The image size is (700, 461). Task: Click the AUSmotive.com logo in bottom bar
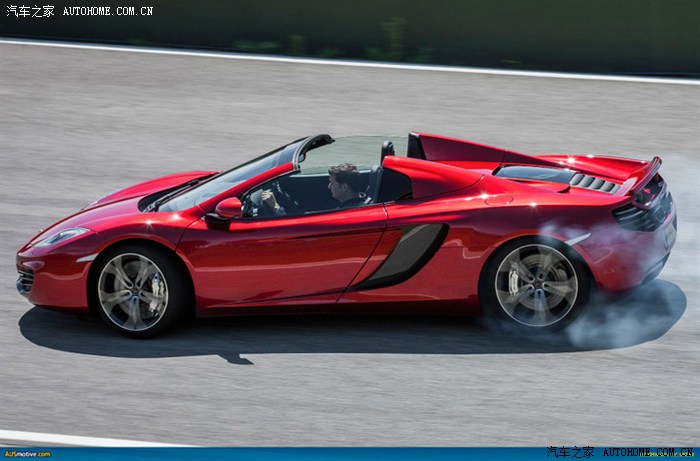pos(27,454)
